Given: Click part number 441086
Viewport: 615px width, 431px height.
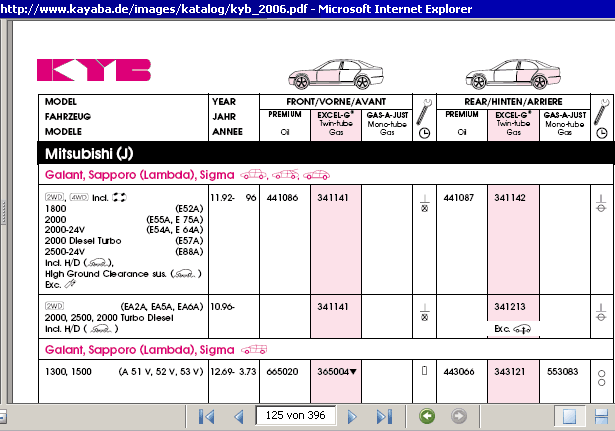Looking at the screenshot, I should click(283, 198).
